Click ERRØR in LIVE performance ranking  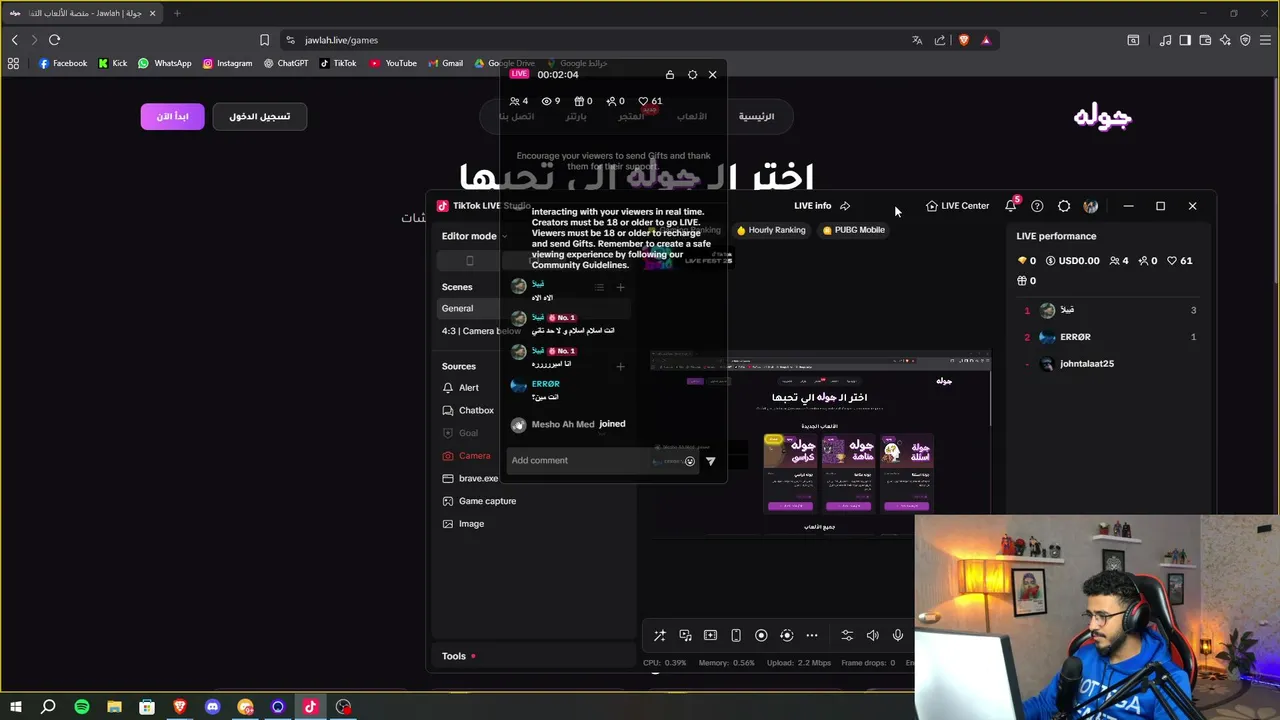[1075, 337]
